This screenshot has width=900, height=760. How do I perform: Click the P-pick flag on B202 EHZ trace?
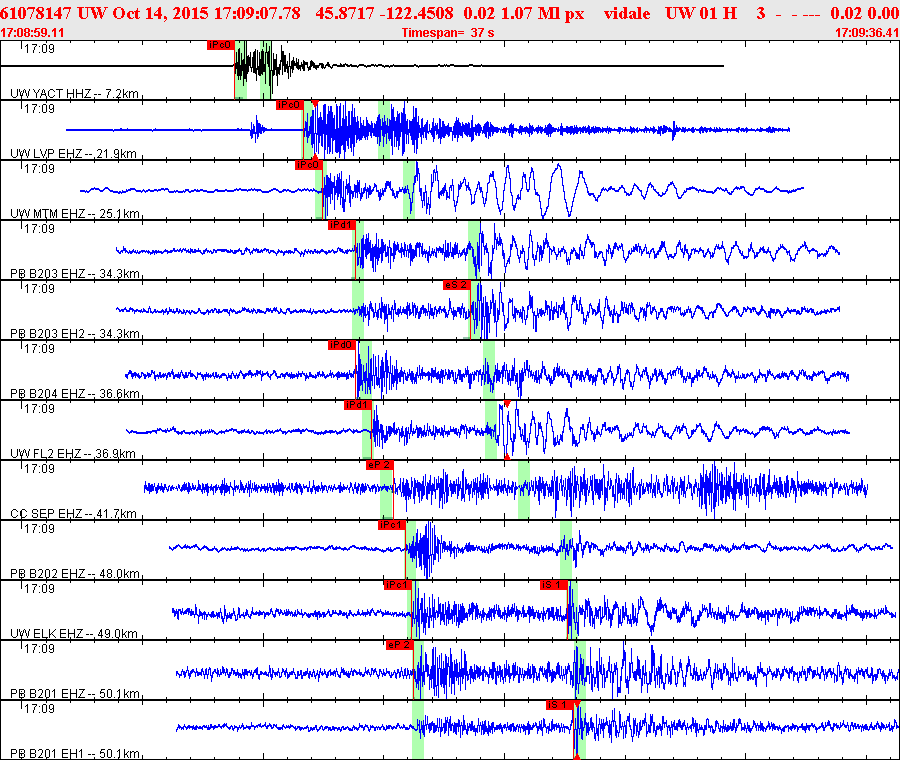391,525
